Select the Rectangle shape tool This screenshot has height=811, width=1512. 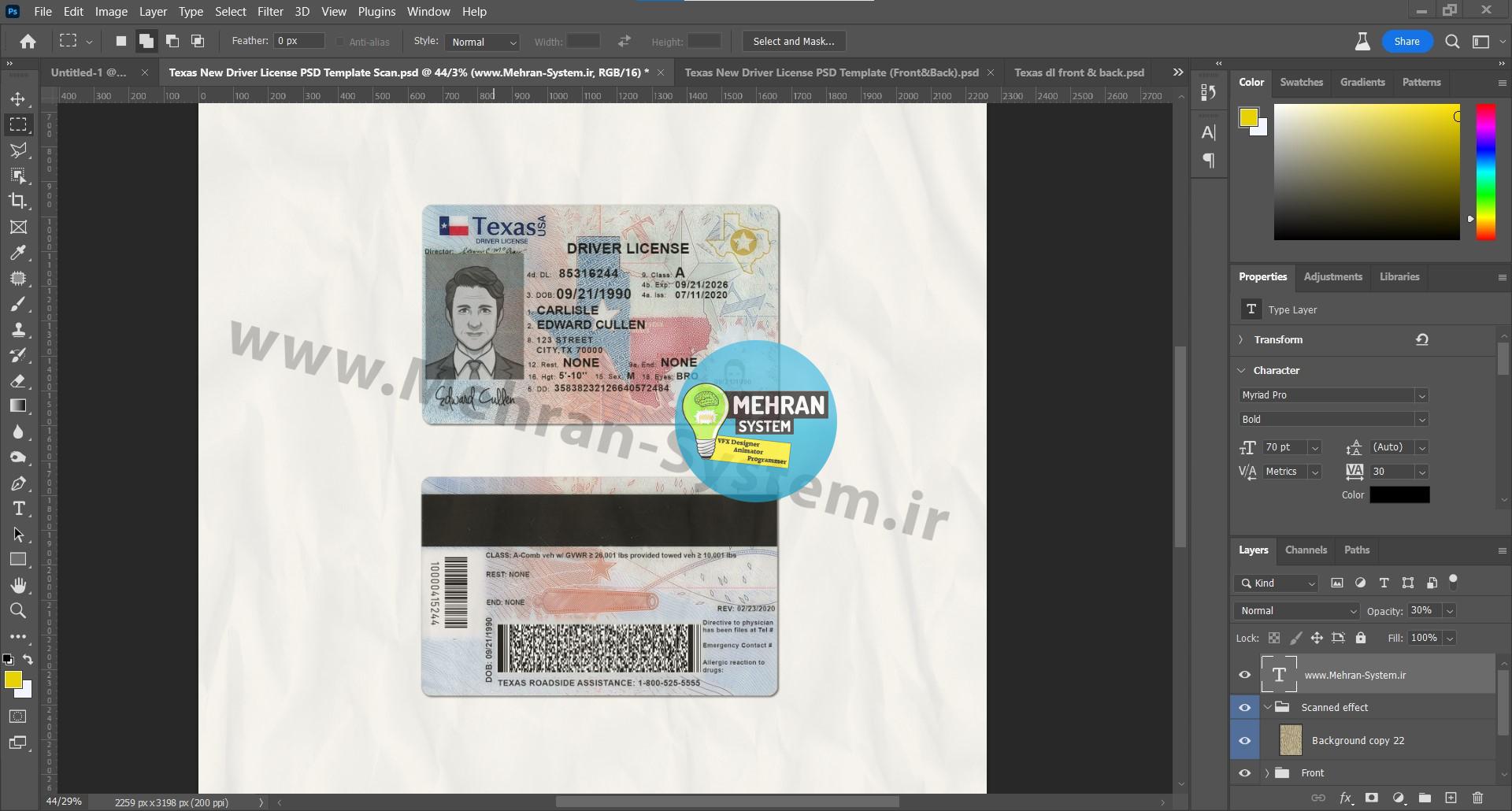click(18, 560)
